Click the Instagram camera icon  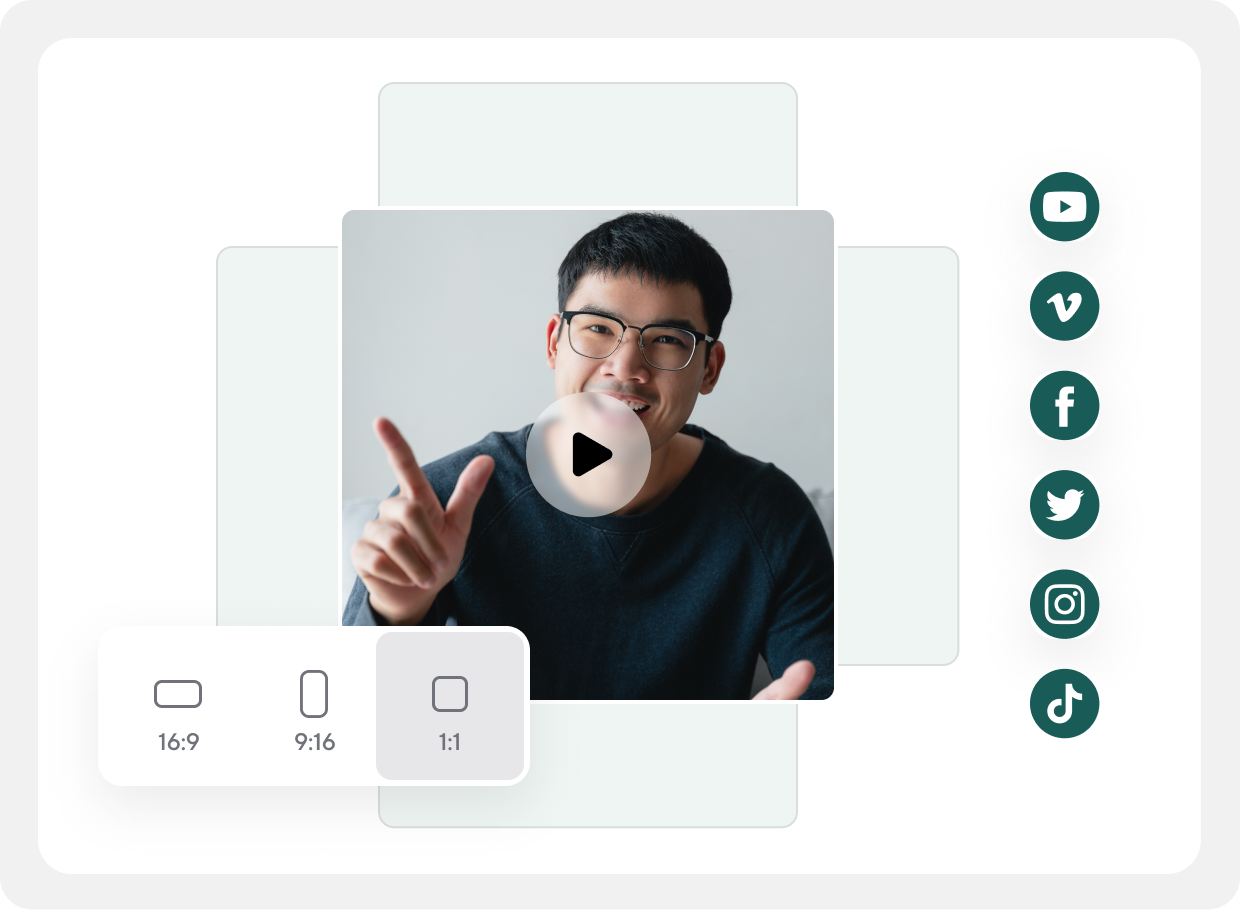click(x=1064, y=604)
